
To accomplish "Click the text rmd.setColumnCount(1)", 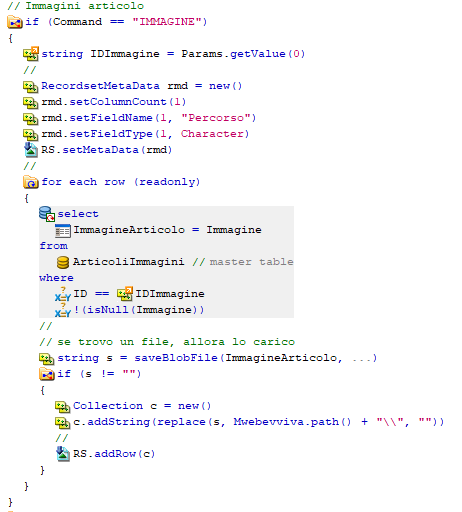I will [x=113, y=102].
